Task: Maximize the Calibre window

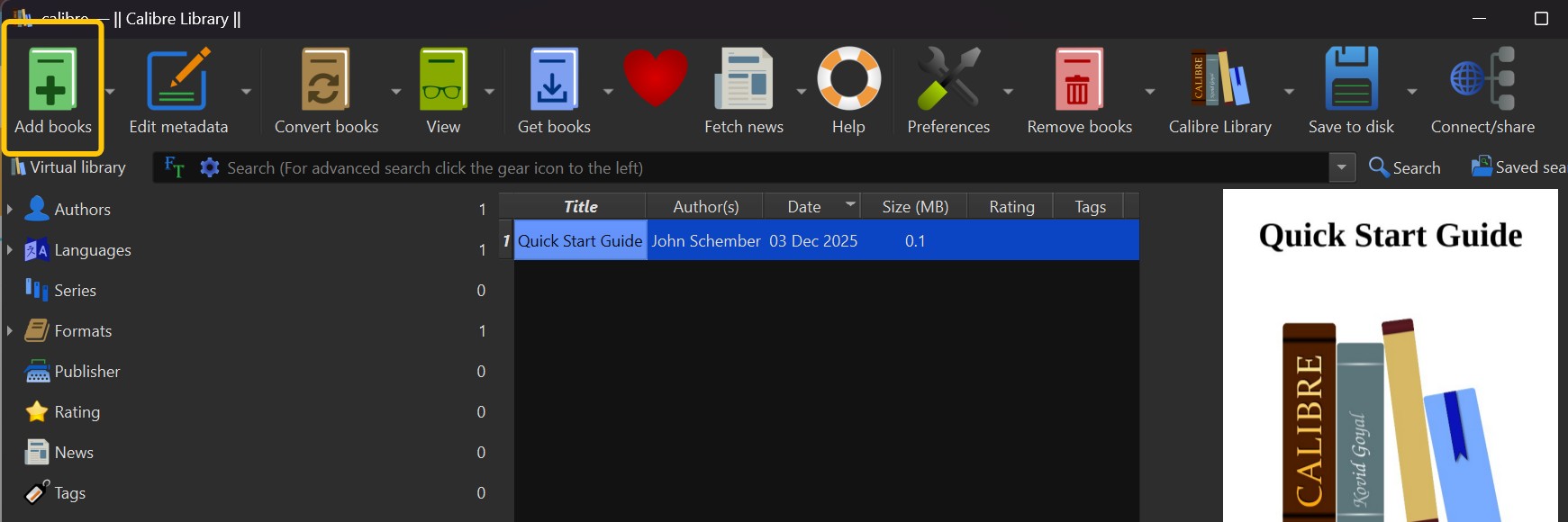Action: 1541,18
